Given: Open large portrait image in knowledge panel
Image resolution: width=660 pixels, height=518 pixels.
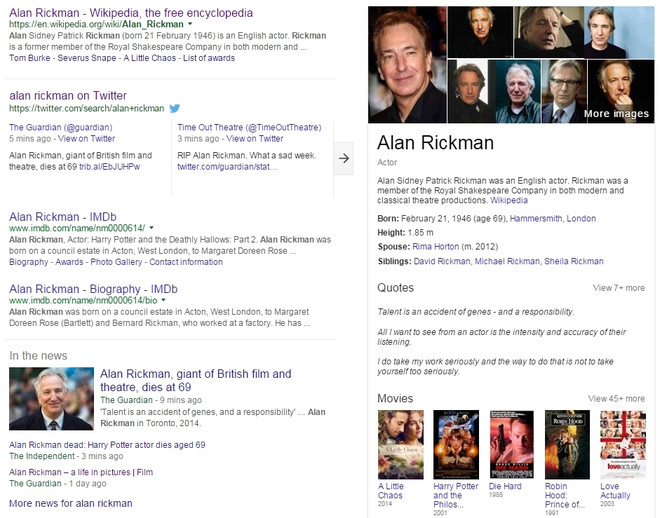Looking at the screenshot, I should 407,64.
